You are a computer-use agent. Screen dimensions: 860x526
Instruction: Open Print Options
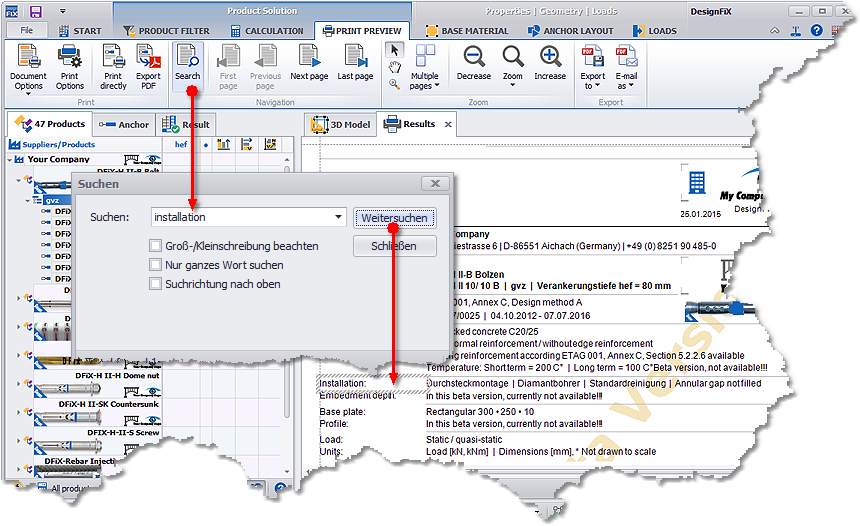click(69, 66)
